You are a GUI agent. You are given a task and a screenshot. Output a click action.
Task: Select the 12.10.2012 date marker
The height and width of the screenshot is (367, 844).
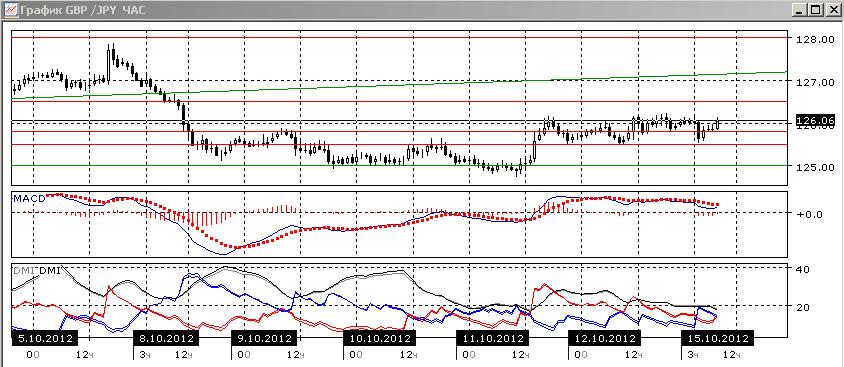click(x=605, y=338)
